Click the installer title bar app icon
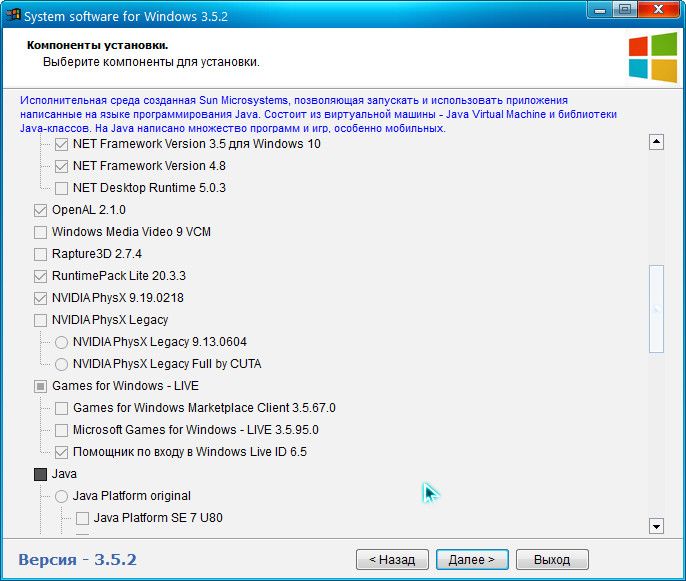Screen dimensions: 686x581 click(x=14, y=14)
